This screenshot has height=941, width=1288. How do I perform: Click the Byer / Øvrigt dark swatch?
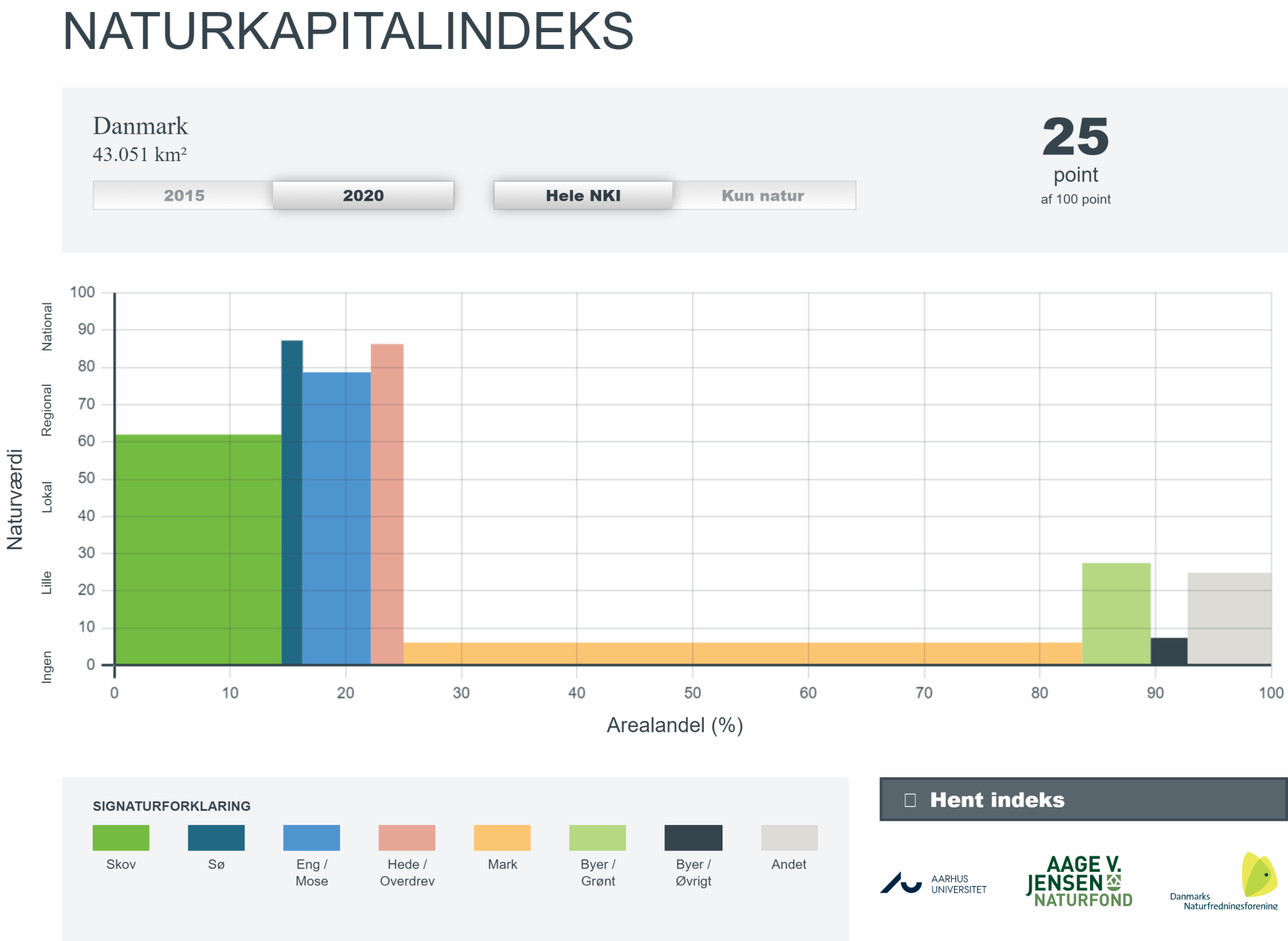point(693,838)
